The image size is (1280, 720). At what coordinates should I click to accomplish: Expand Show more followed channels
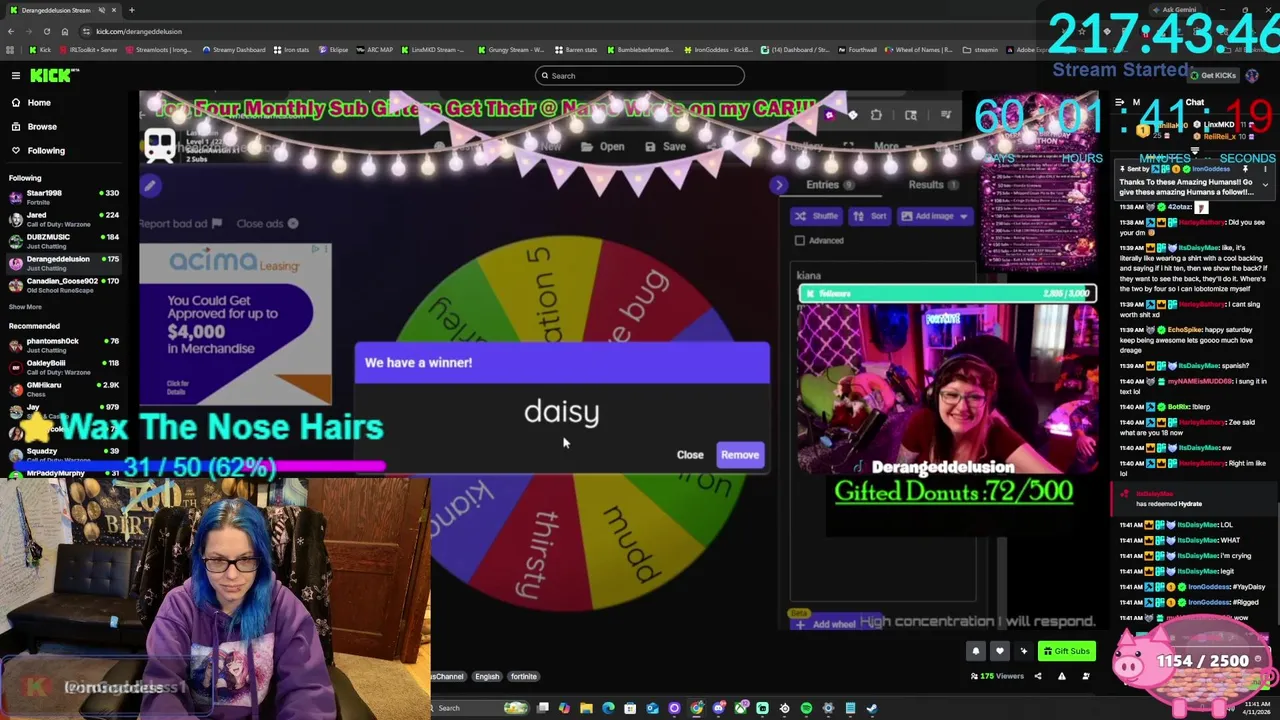pos(25,307)
